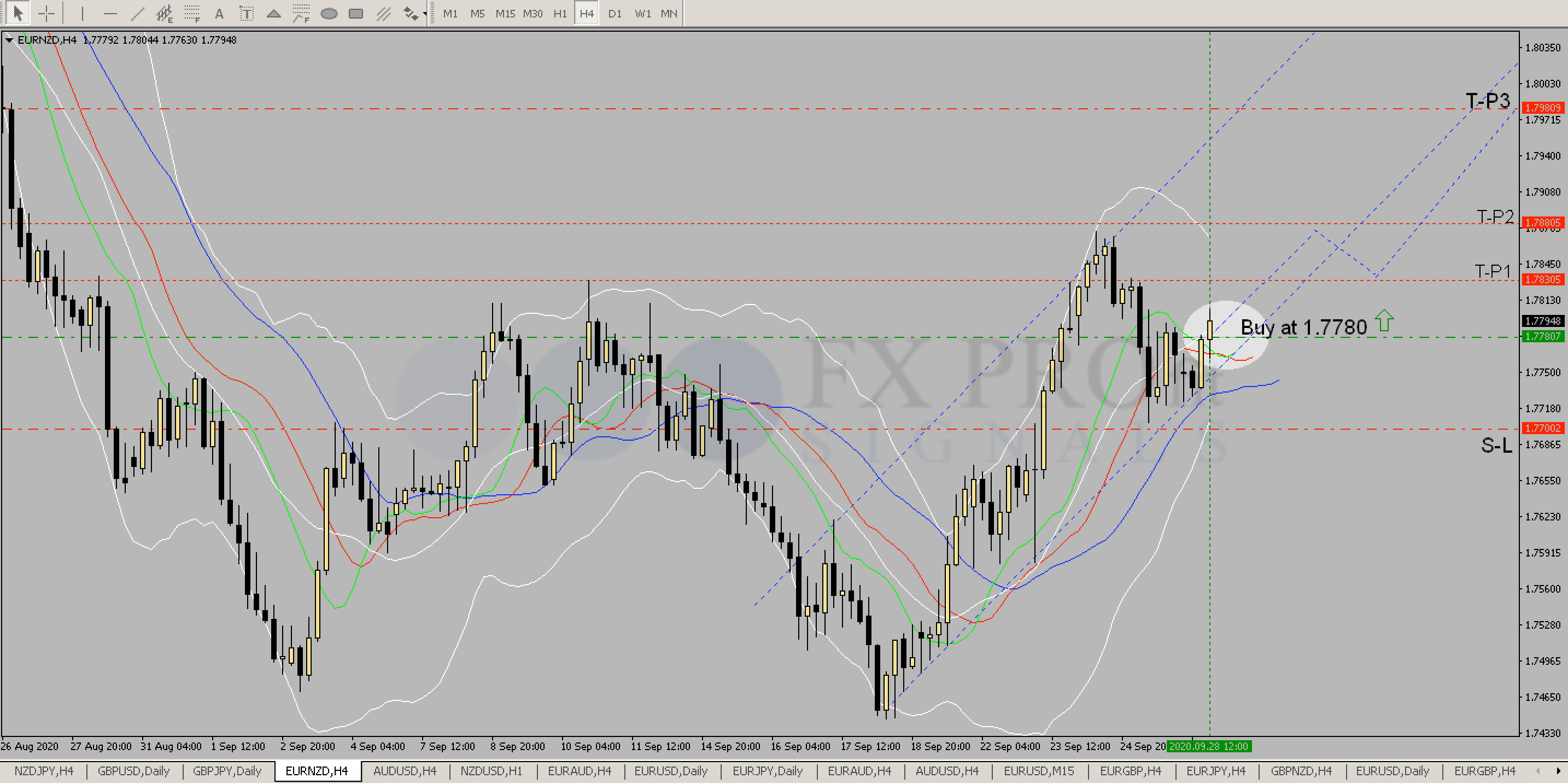
Task: Open the arrows tool dropdown arrow
Action: [424, 13]
